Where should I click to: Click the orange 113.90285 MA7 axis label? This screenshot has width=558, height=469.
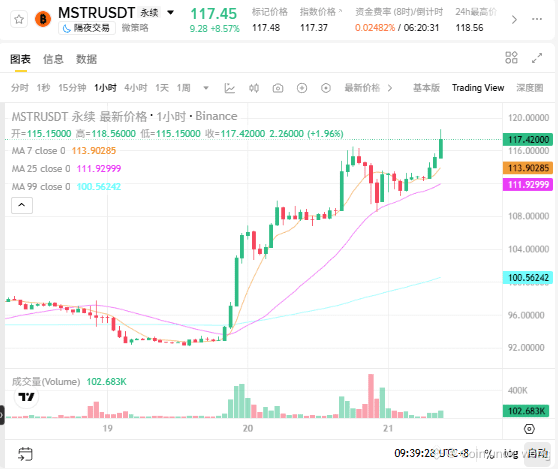click(x=528, y=168)
